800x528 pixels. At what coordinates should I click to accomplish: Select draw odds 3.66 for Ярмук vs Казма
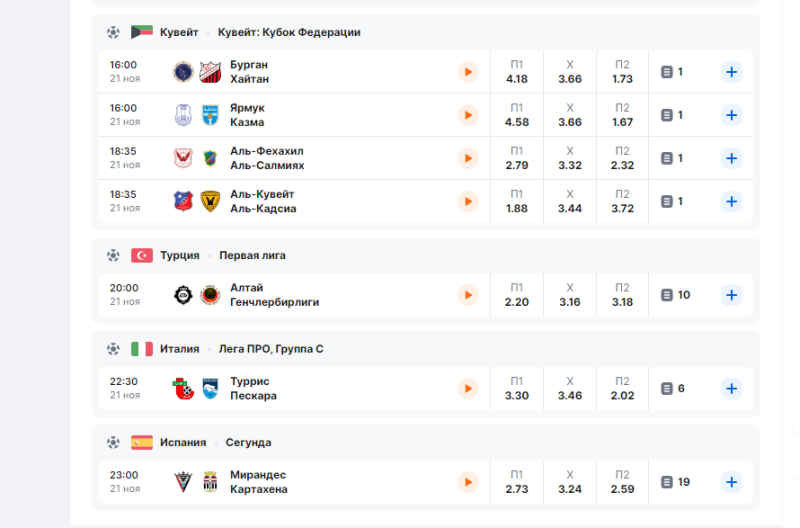(570, 115)
